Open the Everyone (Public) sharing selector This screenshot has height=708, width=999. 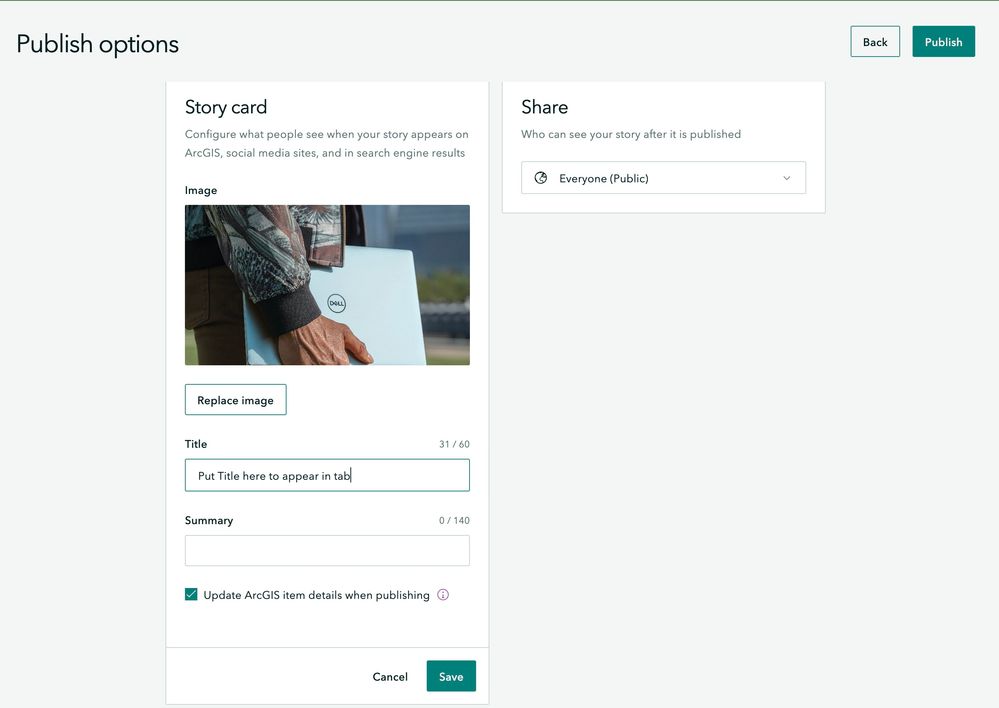coord(662,178)
